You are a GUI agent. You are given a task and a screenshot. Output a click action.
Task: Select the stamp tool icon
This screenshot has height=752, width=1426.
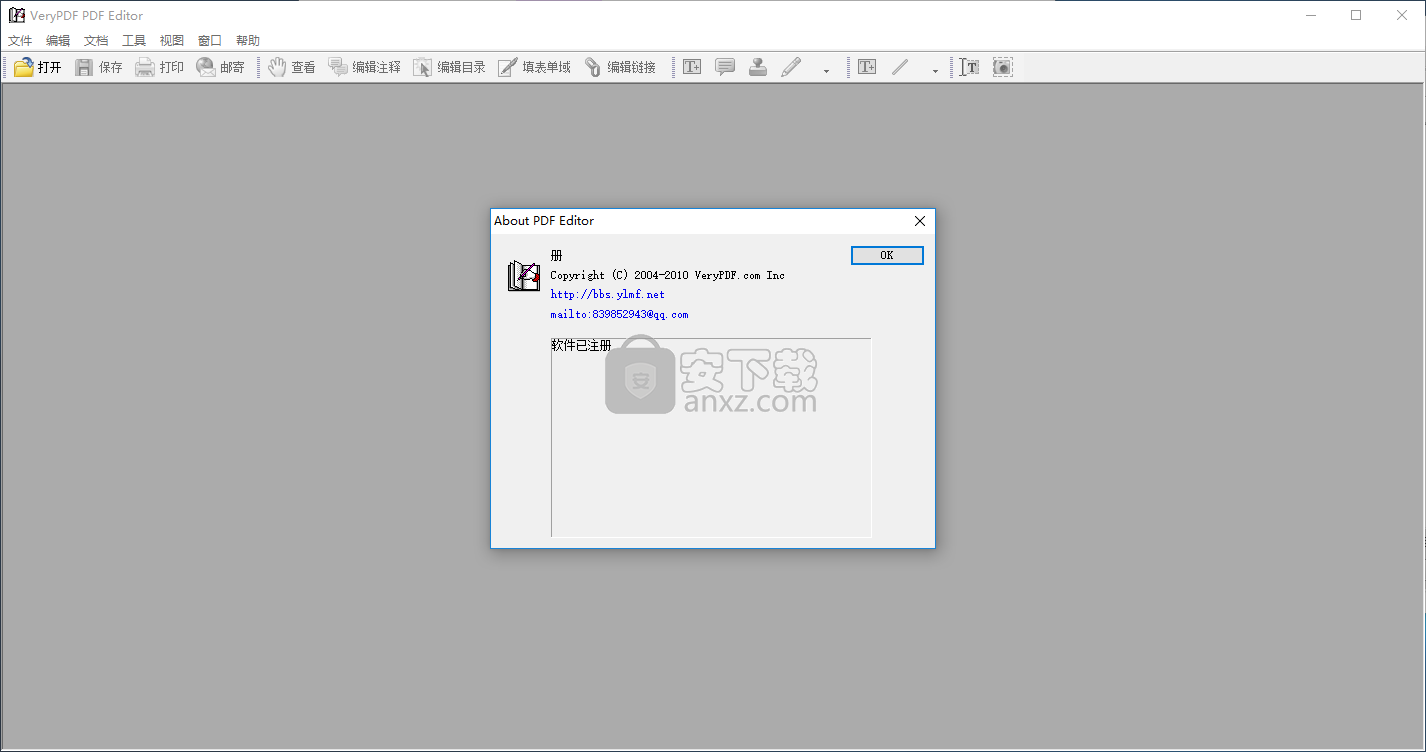coord(758,67)
